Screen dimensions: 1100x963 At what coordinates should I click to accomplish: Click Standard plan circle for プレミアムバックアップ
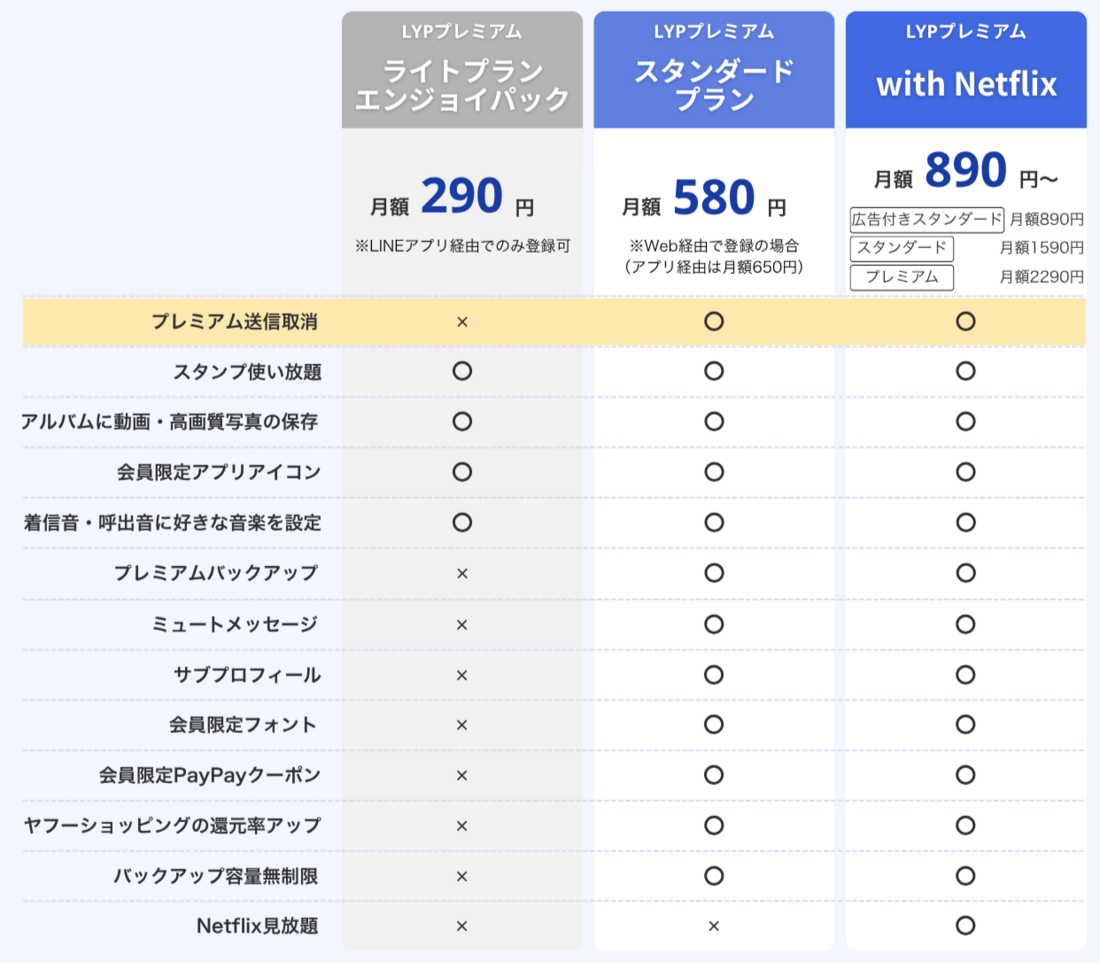714,573
